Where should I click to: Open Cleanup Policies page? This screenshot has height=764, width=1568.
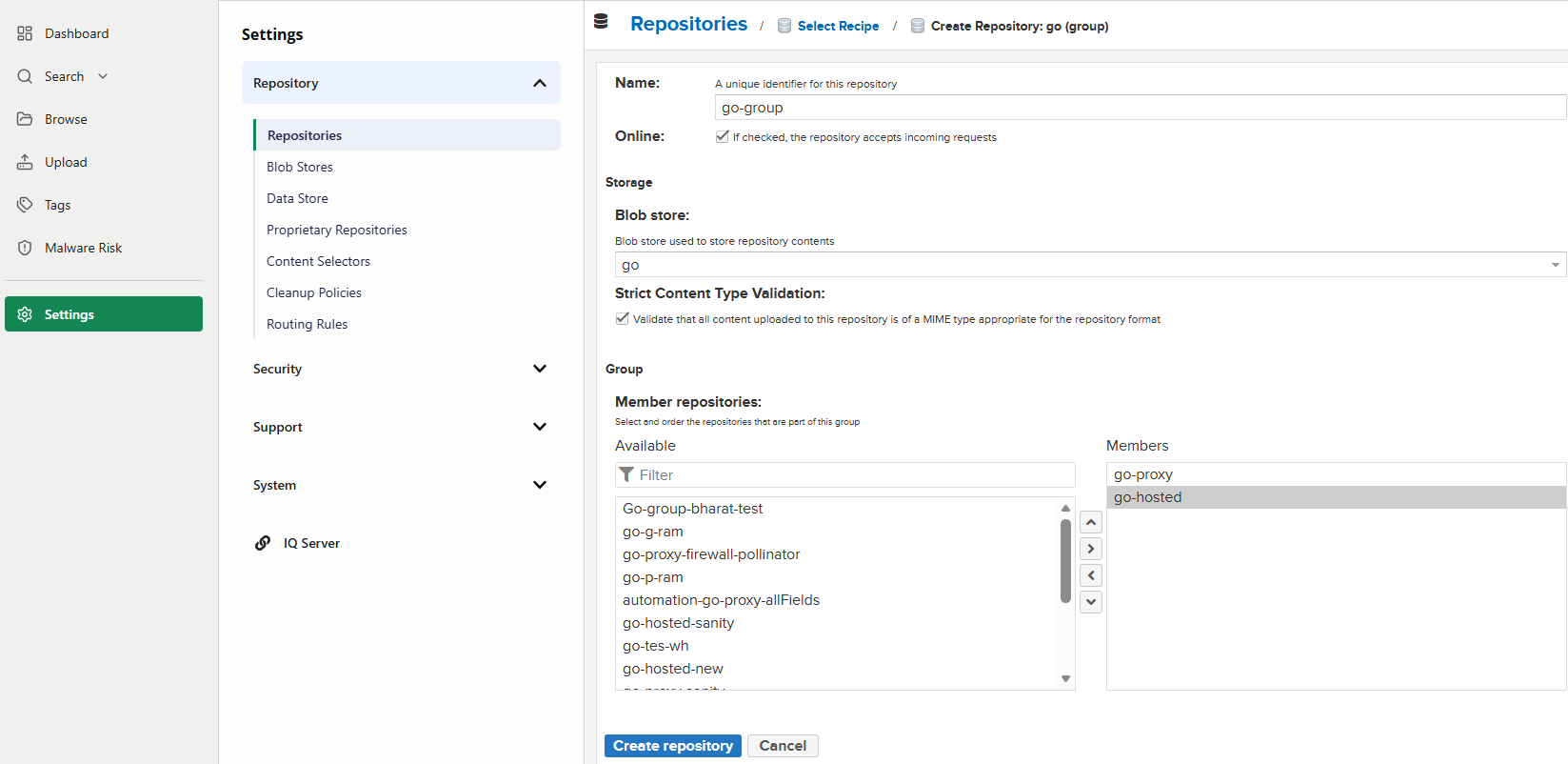point(314,292)
